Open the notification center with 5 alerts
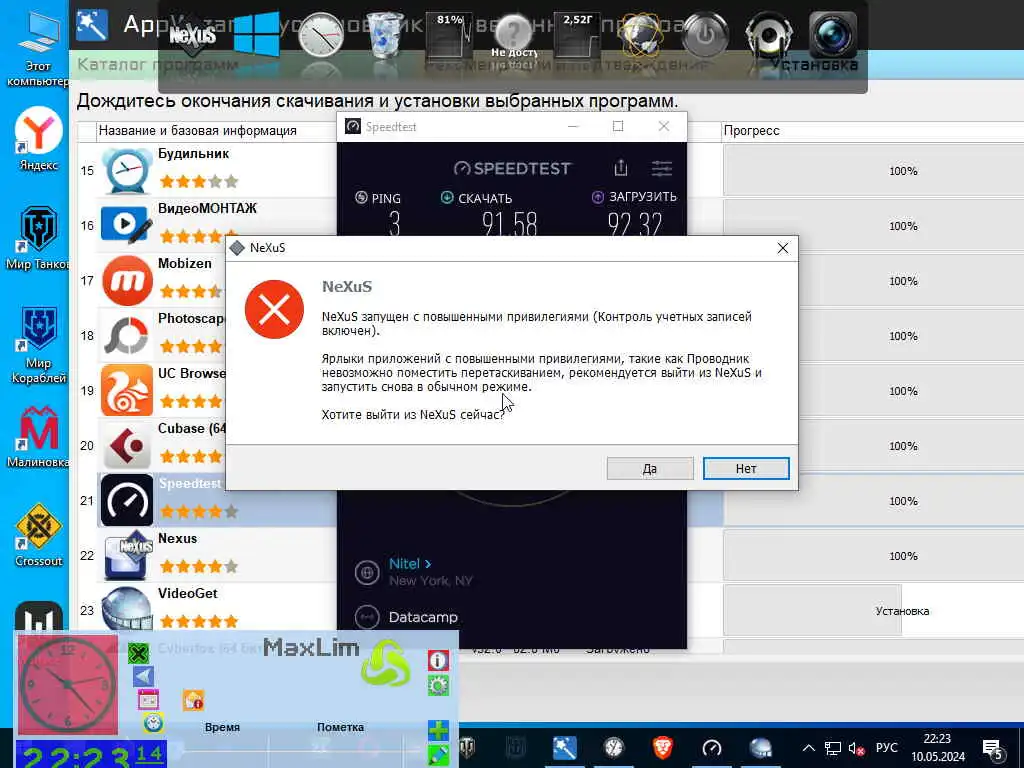 click(x=993, y=749)
